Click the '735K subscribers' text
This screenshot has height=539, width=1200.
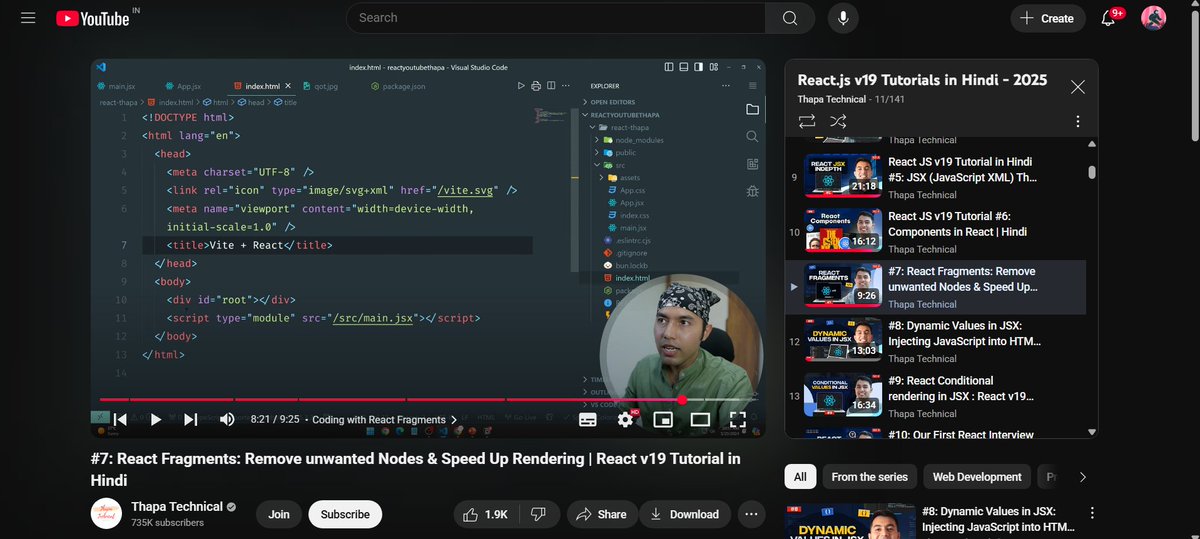(168, 523)
